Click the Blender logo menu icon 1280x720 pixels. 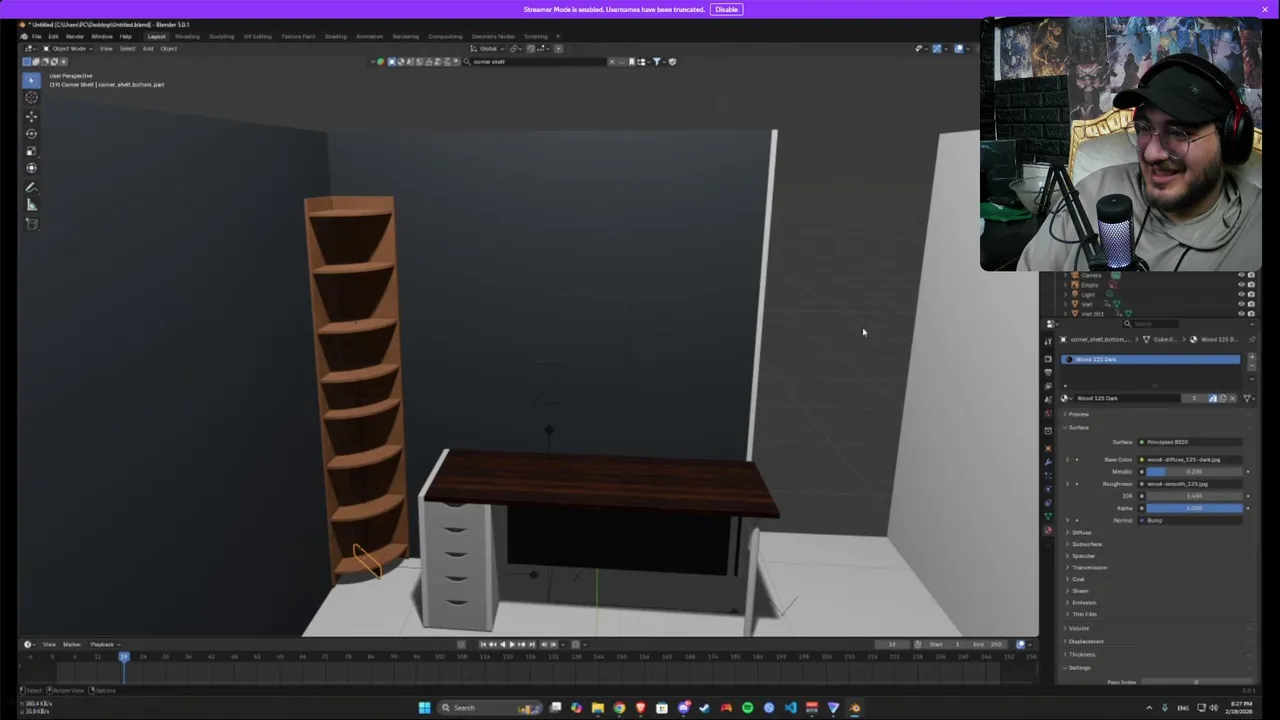coord(23,36)
